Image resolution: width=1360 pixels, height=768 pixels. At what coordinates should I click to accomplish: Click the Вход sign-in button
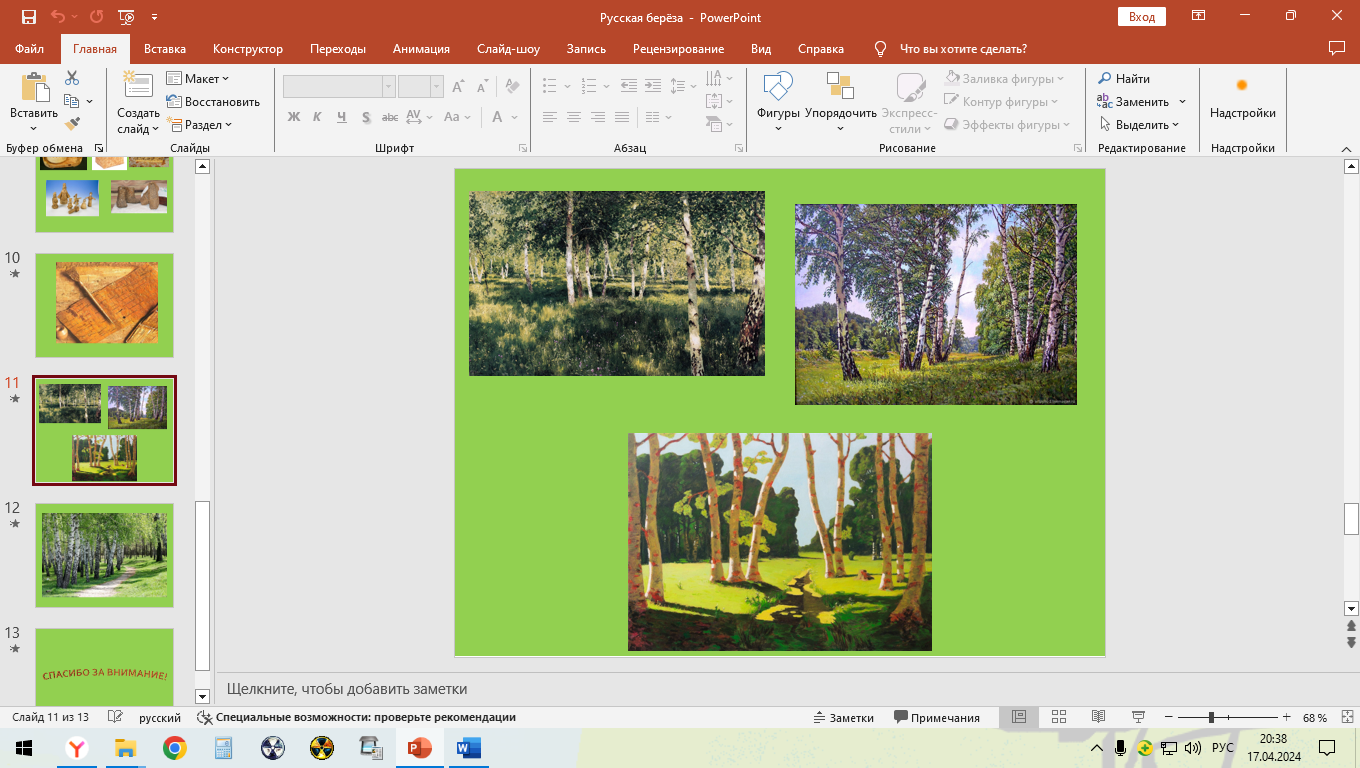tap(1141, 17)
